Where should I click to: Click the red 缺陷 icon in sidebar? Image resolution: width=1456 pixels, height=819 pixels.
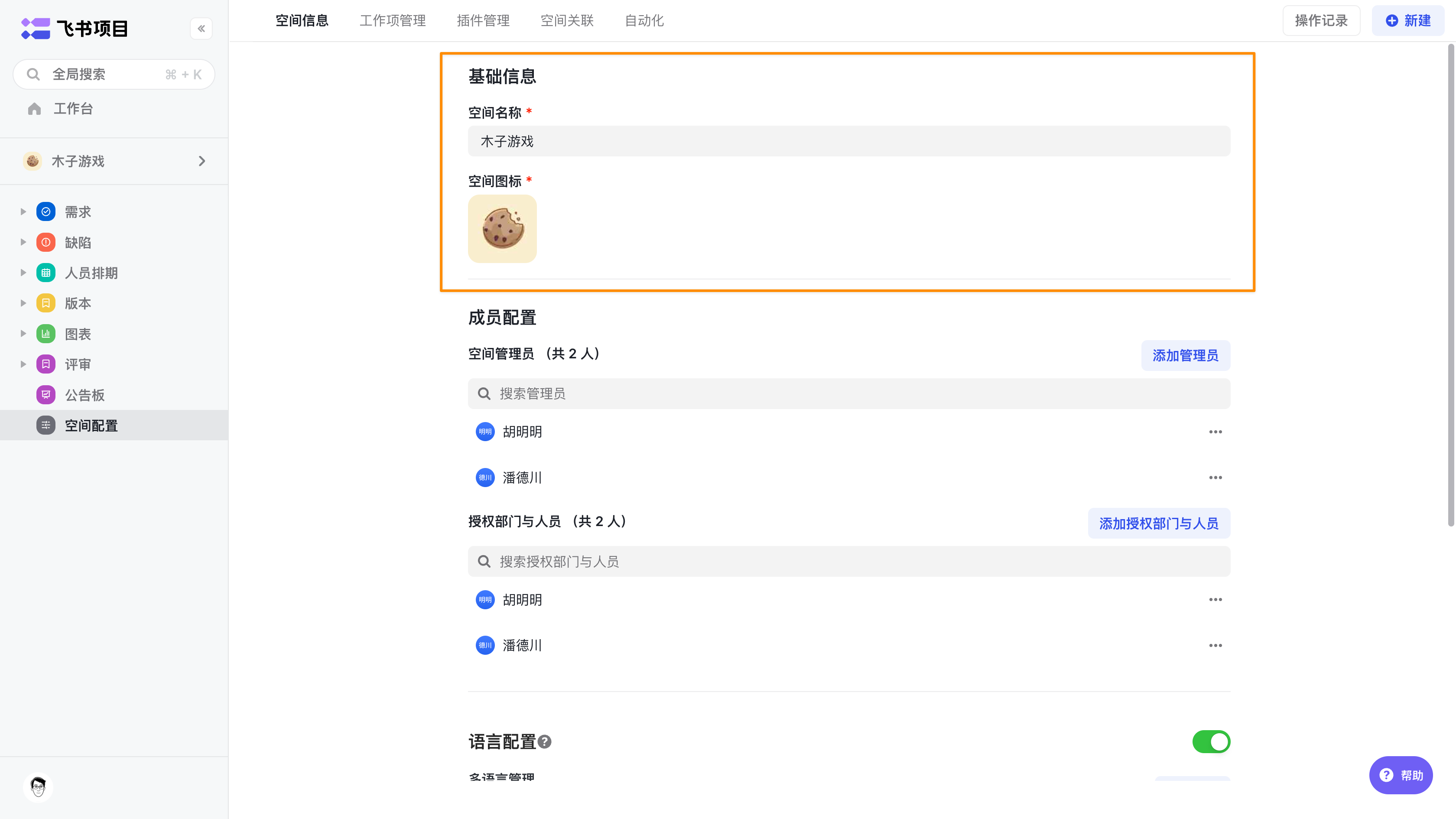[x=46, y=242]
